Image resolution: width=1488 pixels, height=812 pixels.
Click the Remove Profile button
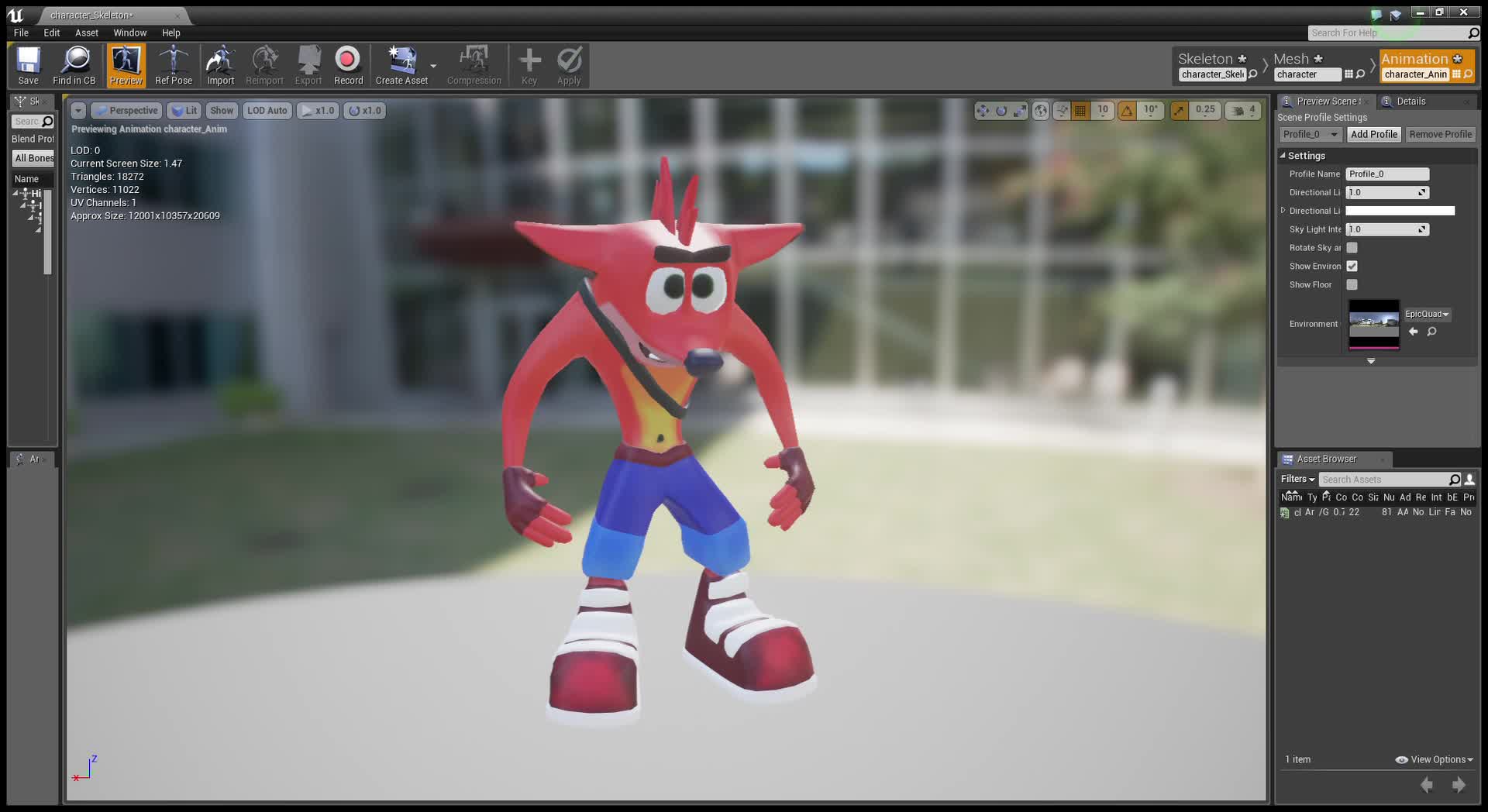[x=1439, y=133]
